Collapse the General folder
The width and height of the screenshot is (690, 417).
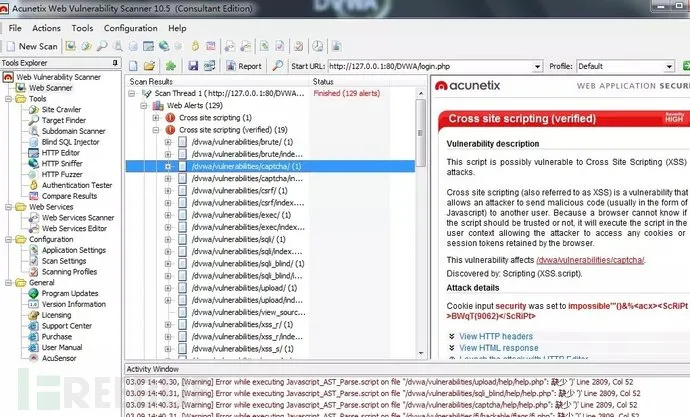click(8, 282)
